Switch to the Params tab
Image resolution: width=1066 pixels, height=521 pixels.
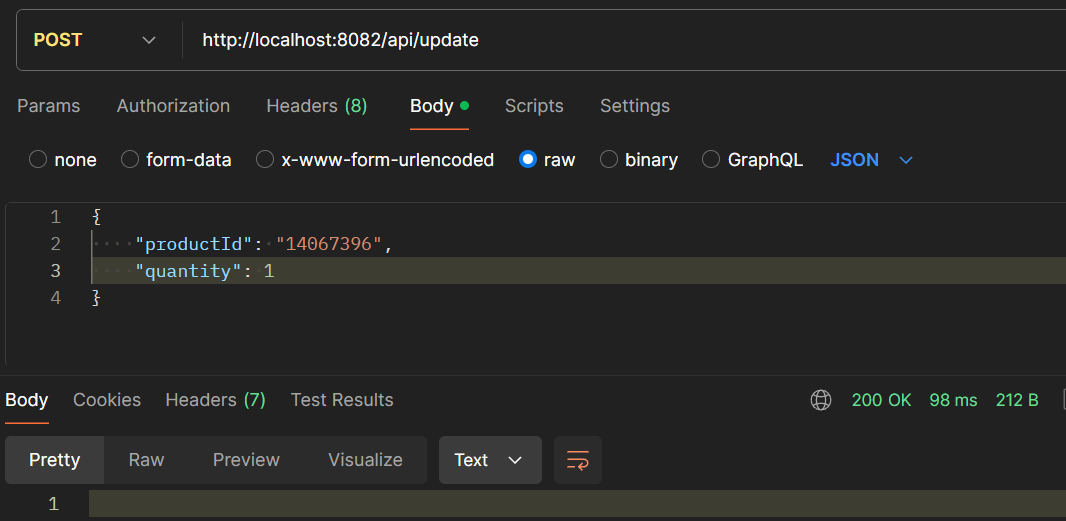(x=48, y=106)
